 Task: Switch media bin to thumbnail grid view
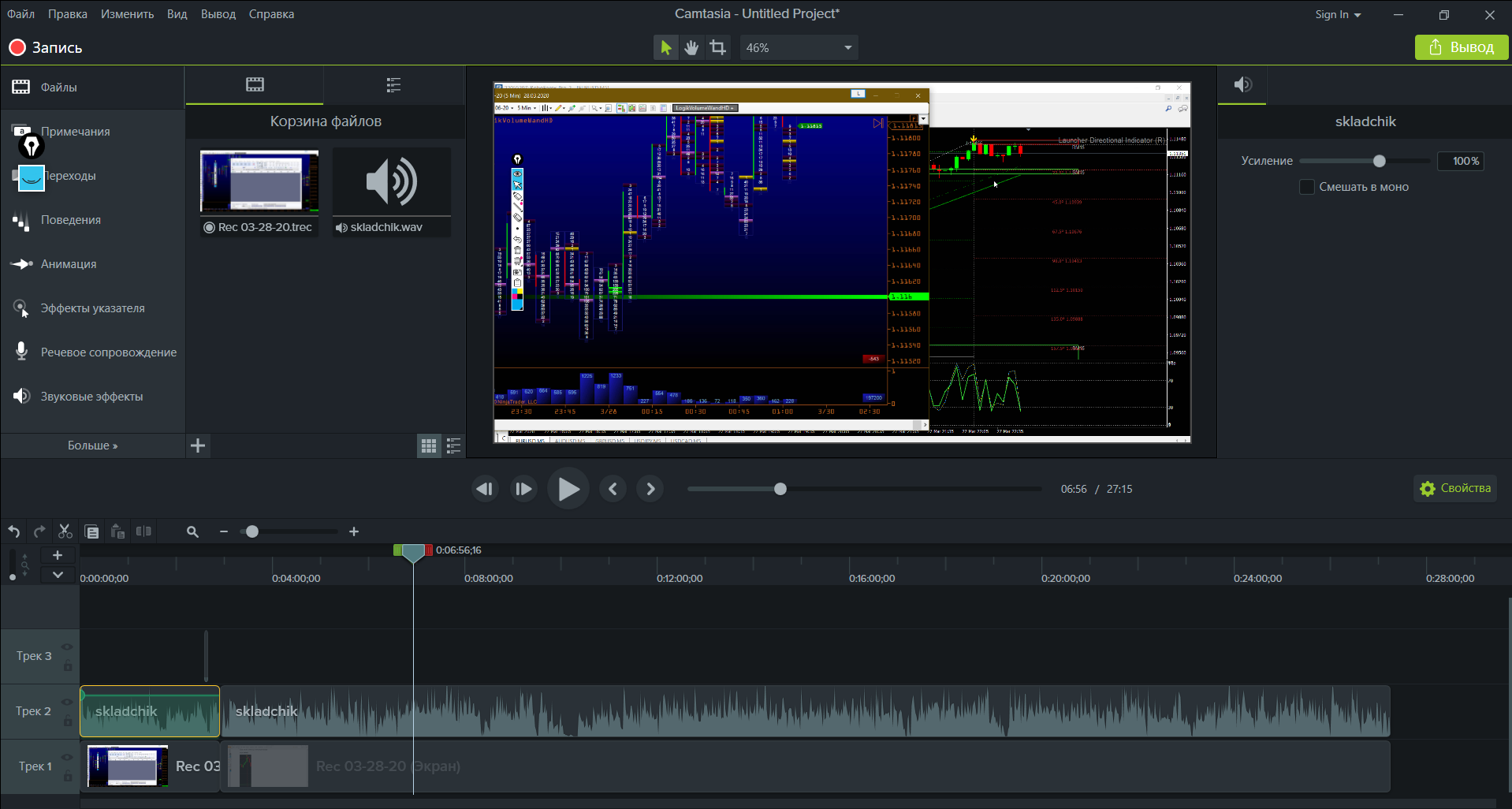click(428, 446)
